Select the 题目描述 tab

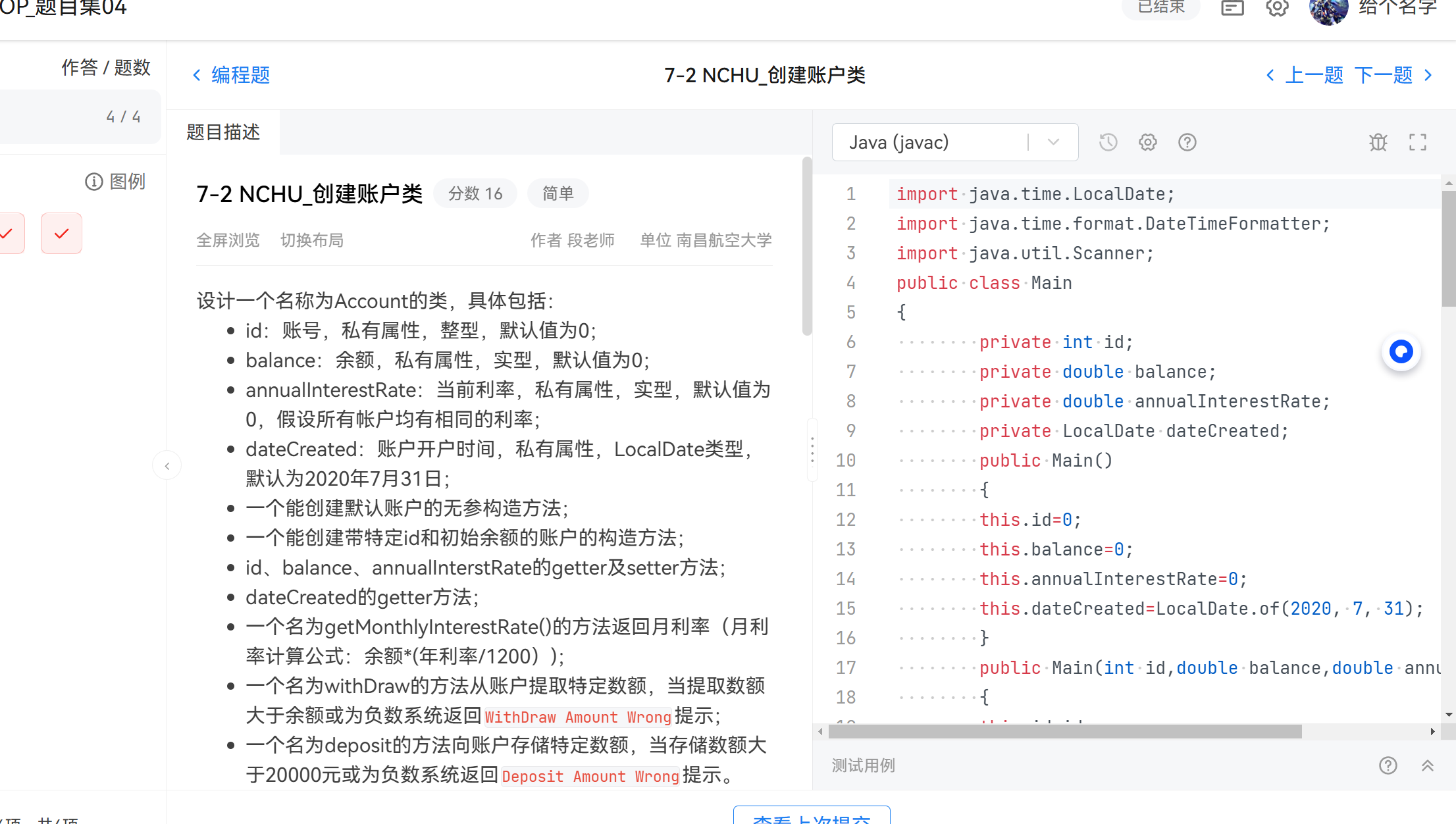(x=223, y=132)
